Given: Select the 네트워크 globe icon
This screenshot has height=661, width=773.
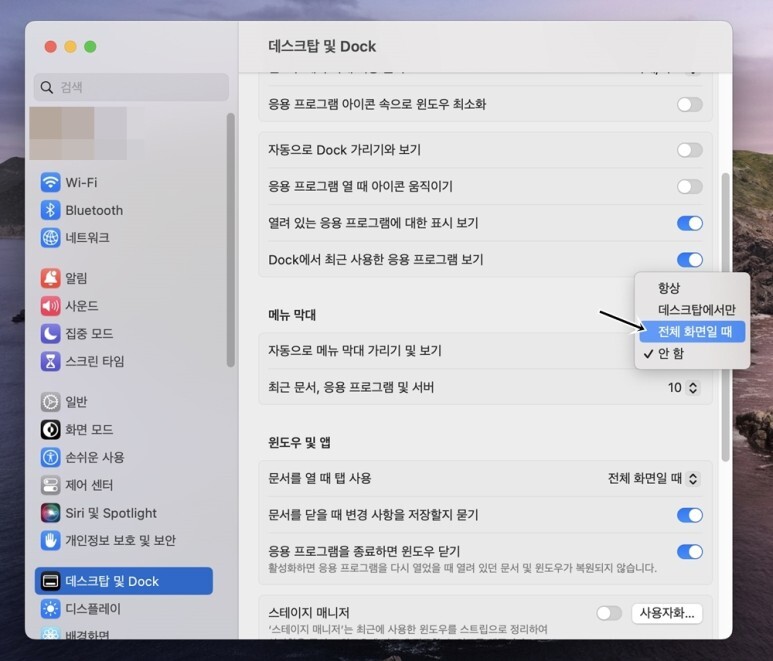Looking at the screenshot, I should [x=50, y=238].
